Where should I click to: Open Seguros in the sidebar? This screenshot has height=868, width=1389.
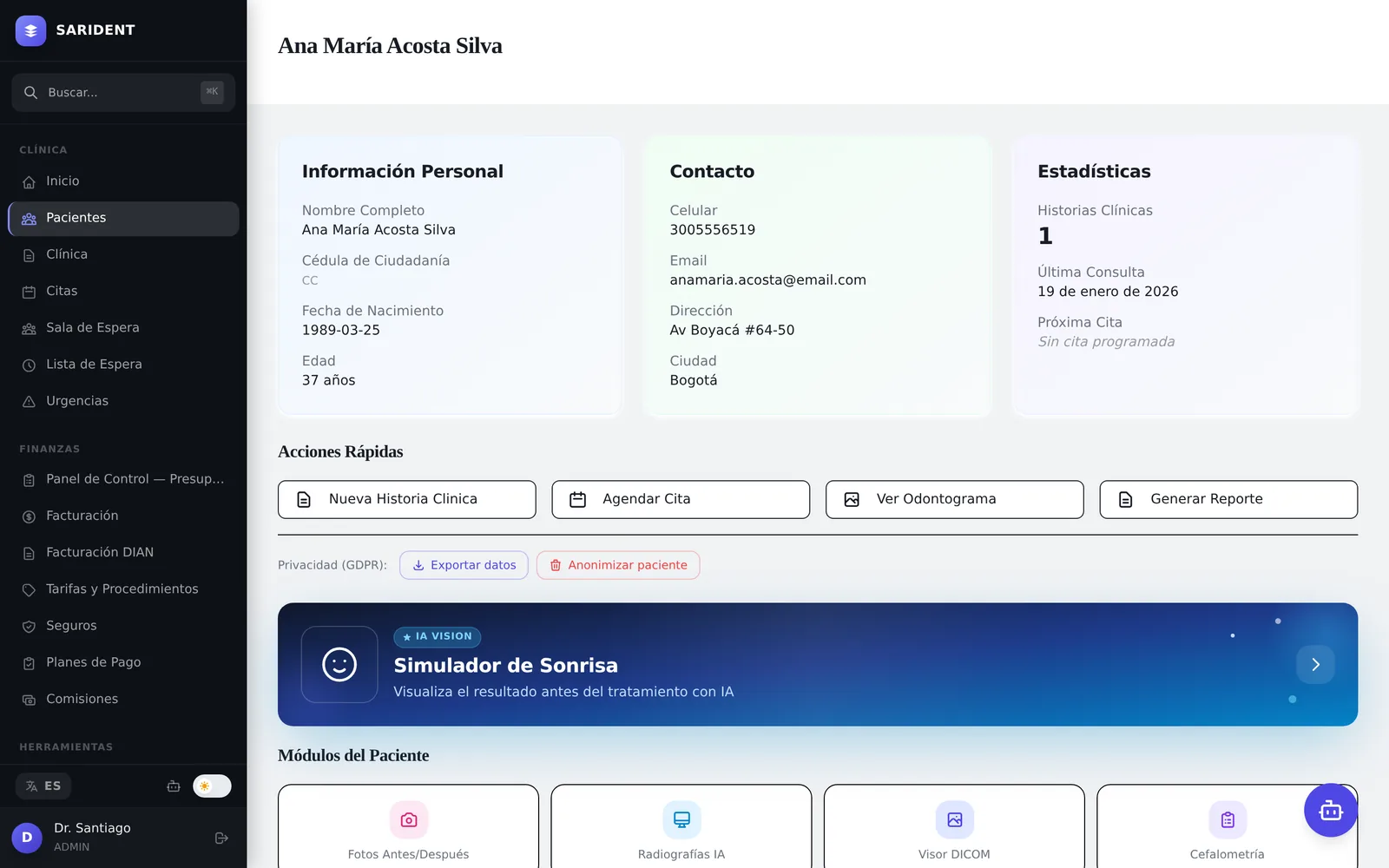(x=123, y=626)
